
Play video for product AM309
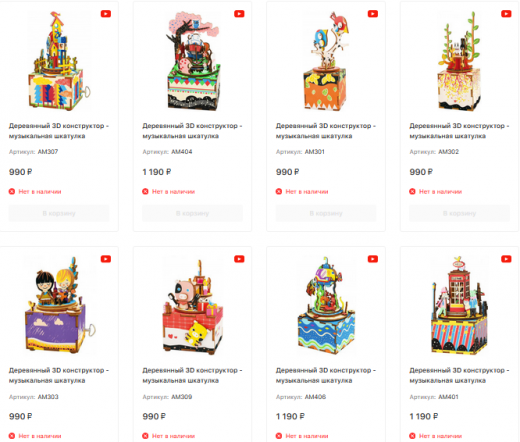[239, 259]
